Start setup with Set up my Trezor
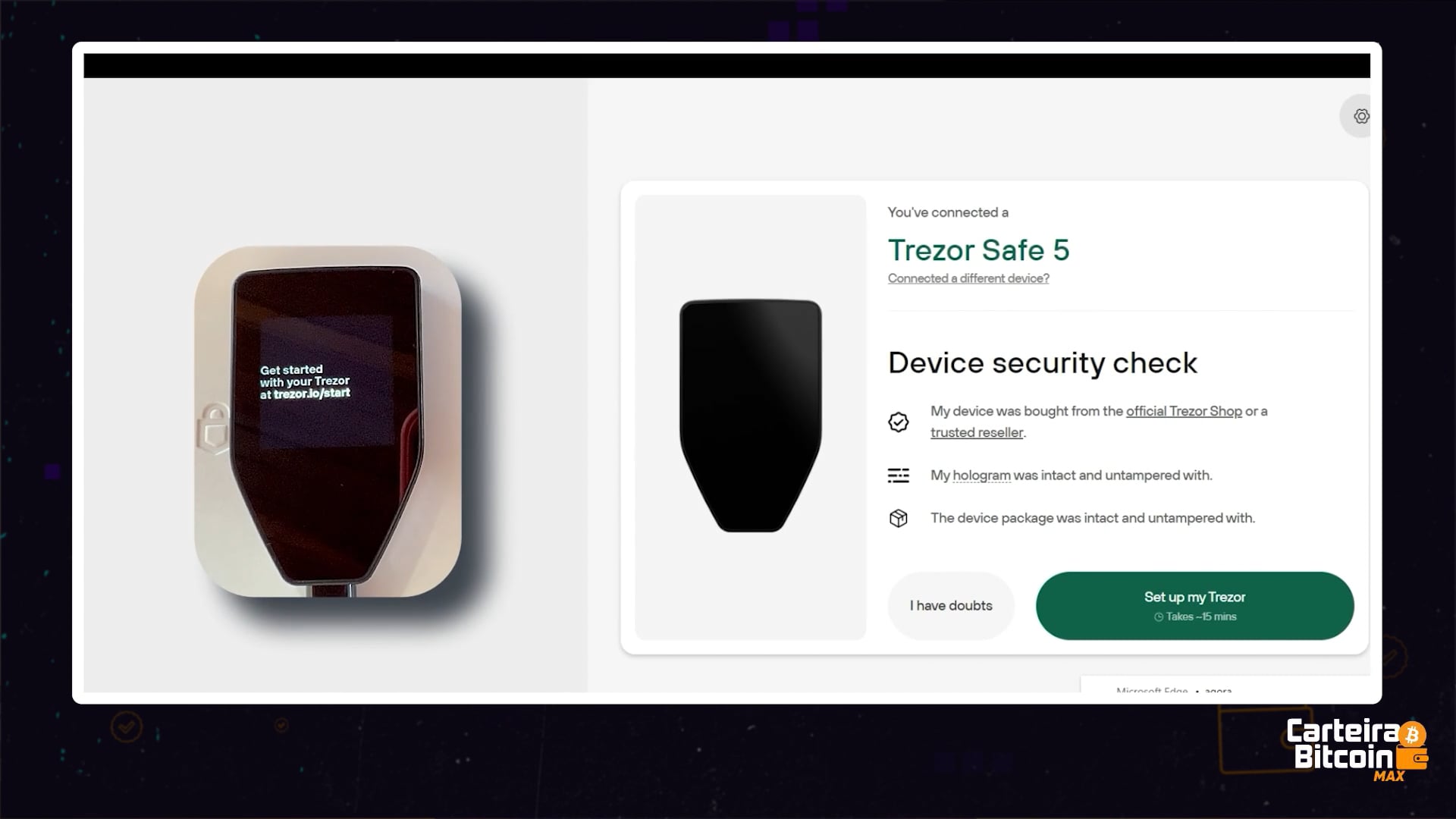1456x819 pixels. [x=1194, y=605]
